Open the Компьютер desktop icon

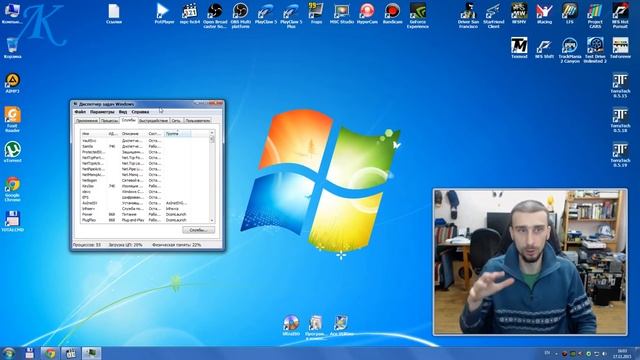(x=12, y=13)
